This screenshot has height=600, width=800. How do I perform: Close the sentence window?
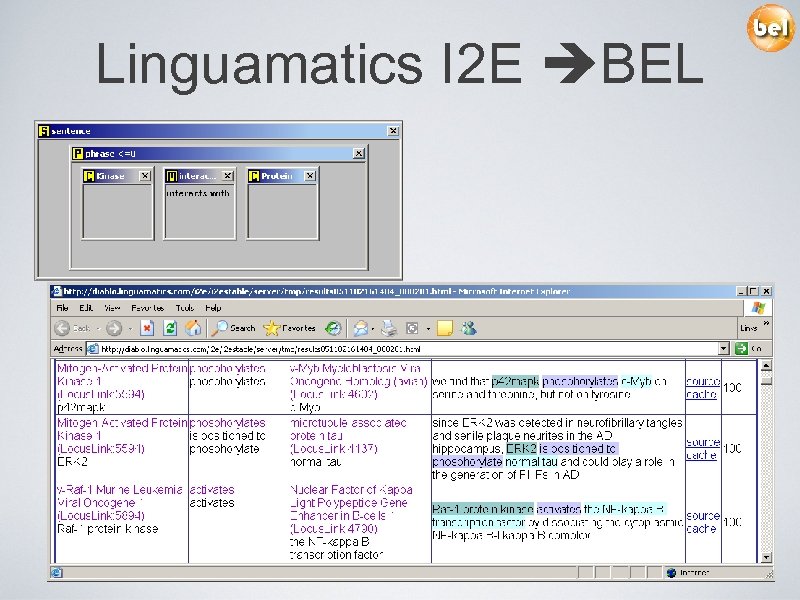pos(393,131)
